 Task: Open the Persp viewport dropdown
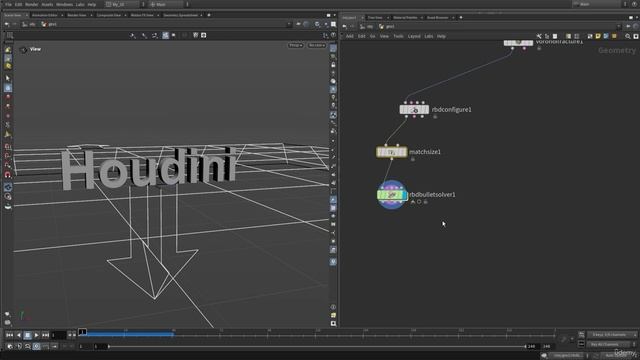coord(296,45)
